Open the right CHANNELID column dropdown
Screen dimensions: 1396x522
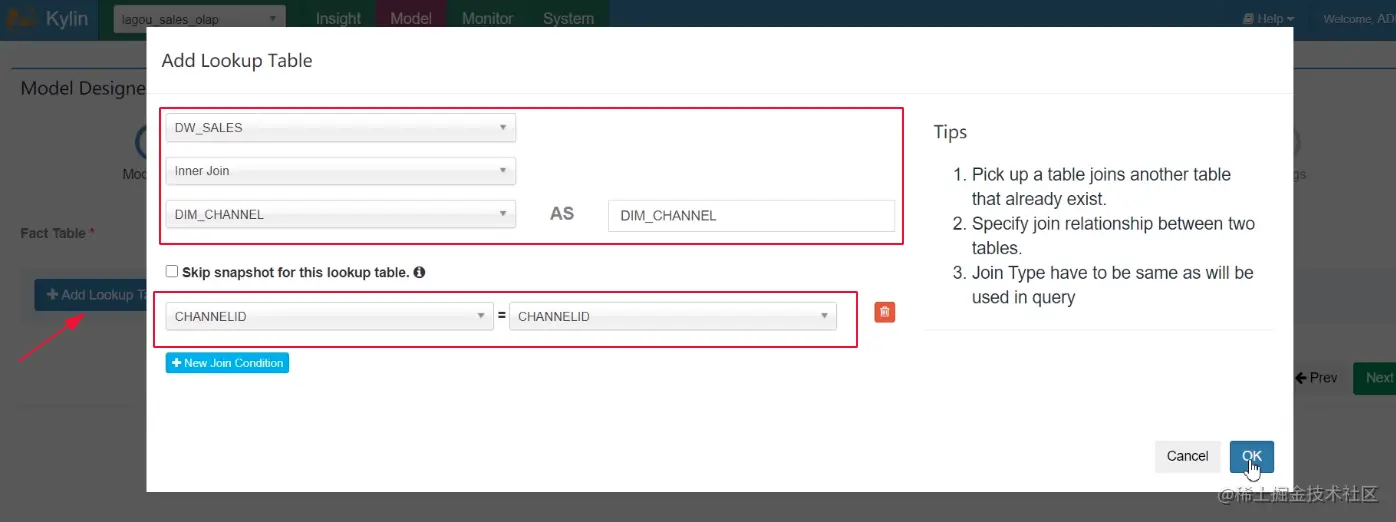pos(673,316)
